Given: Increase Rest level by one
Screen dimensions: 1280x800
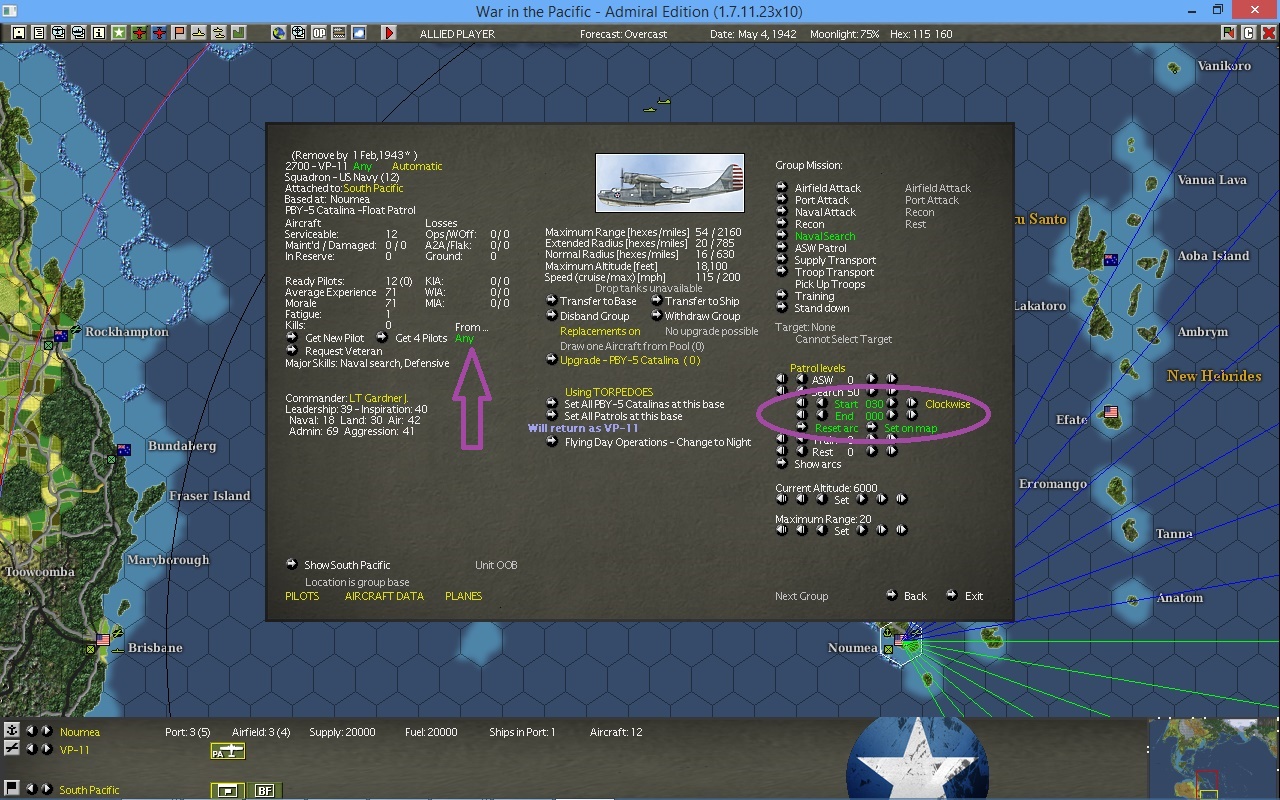Looking at the screenshot, I should click(872, 452).
